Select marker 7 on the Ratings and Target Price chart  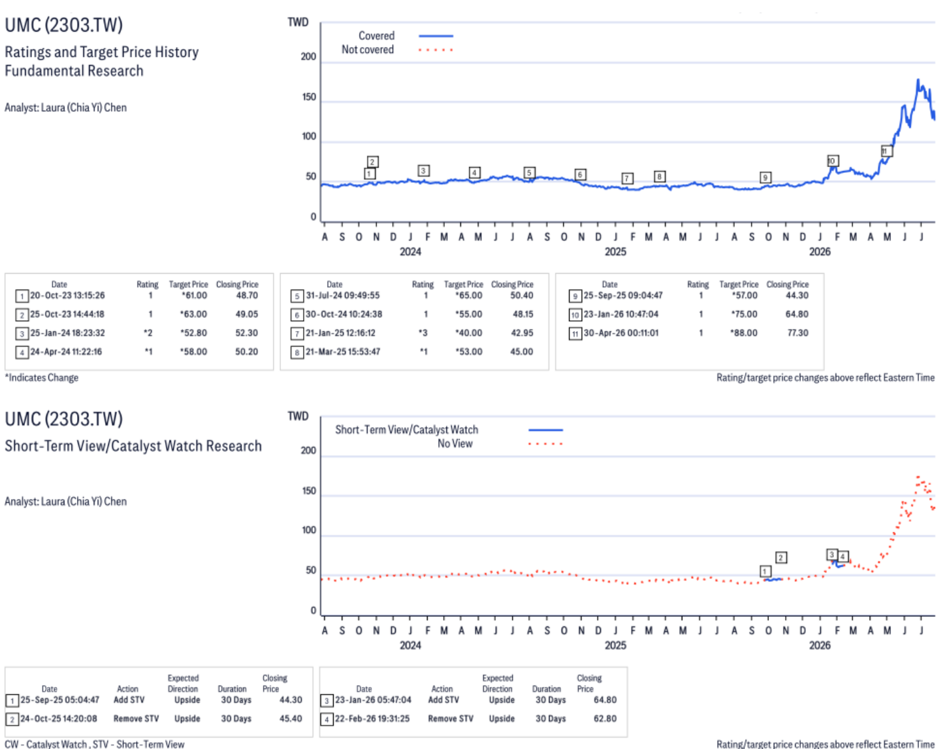pos(627,179)
